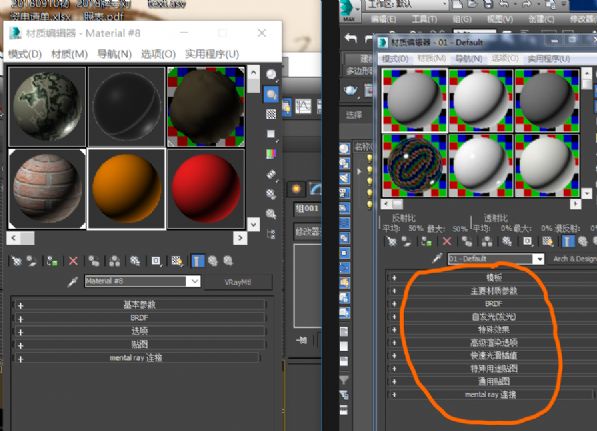597x431 pixels.
Task: Click the video color check icon in left sidebar
Action: coord(271,153)
